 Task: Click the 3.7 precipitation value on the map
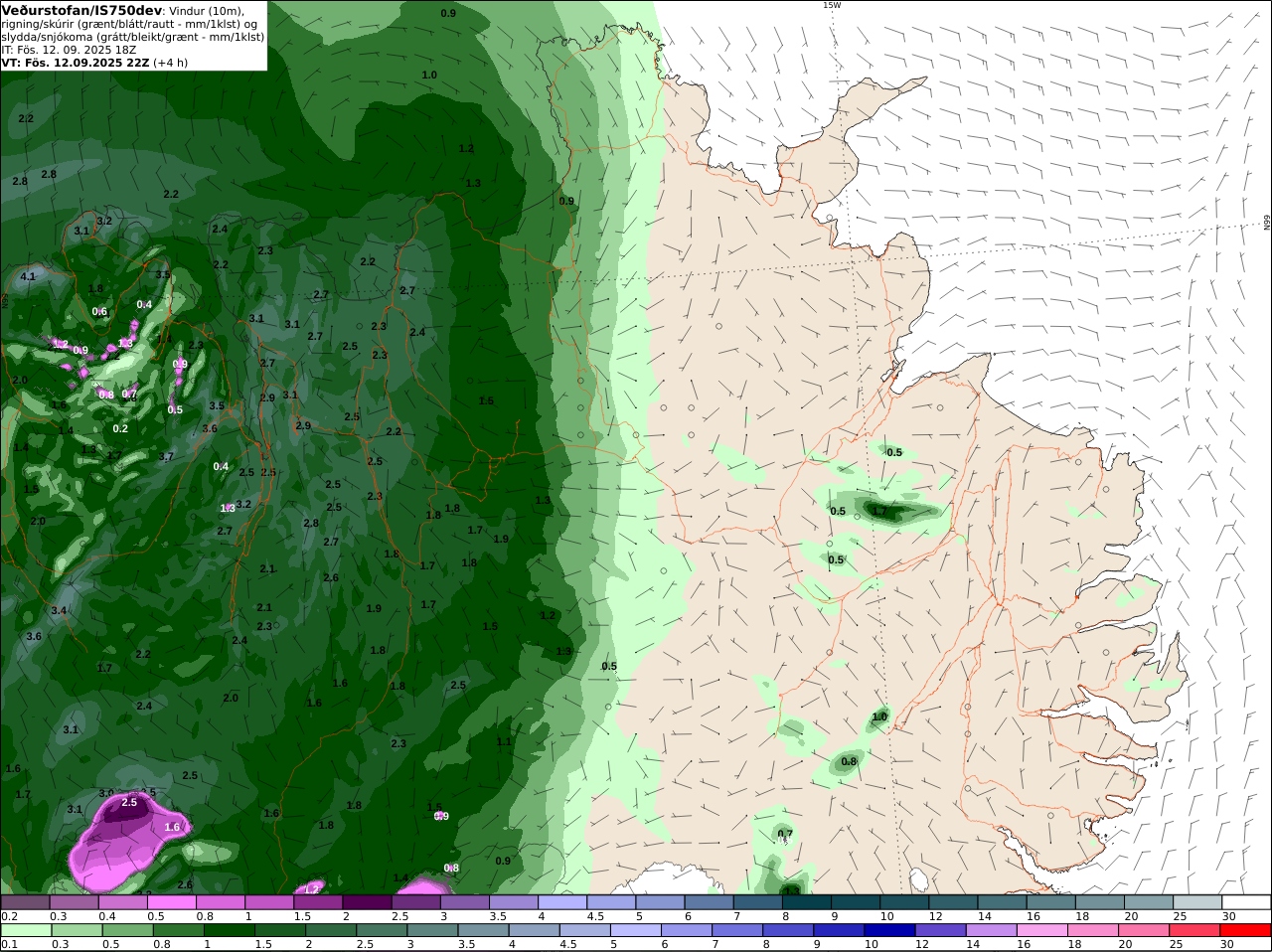[x=166, y=457]
